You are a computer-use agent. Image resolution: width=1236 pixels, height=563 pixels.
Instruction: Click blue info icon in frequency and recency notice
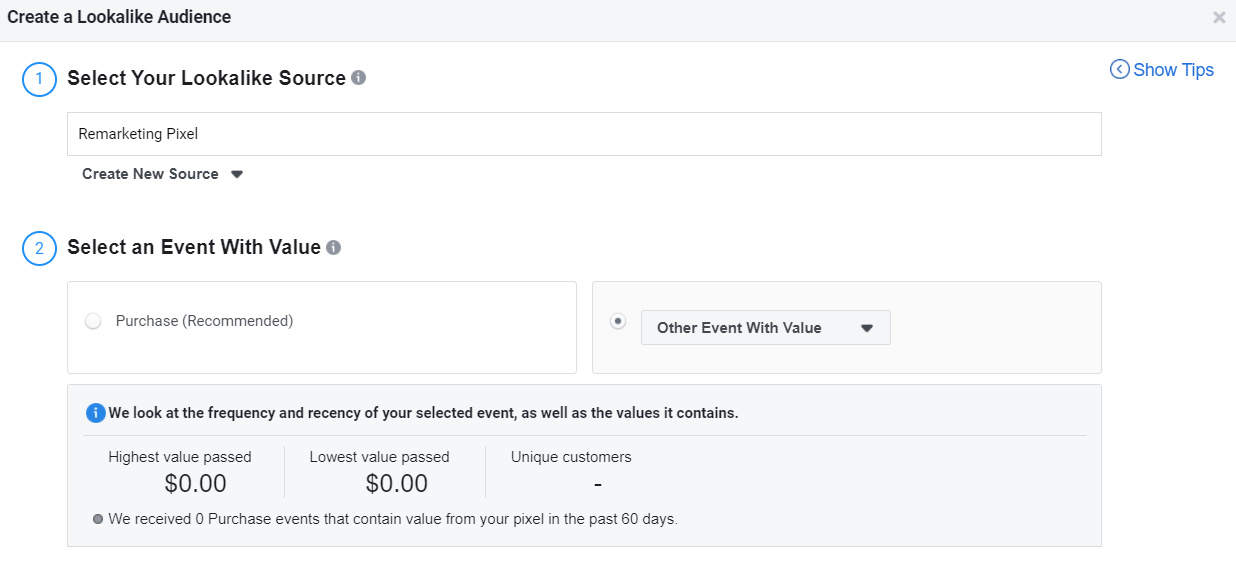coord(95,413)
